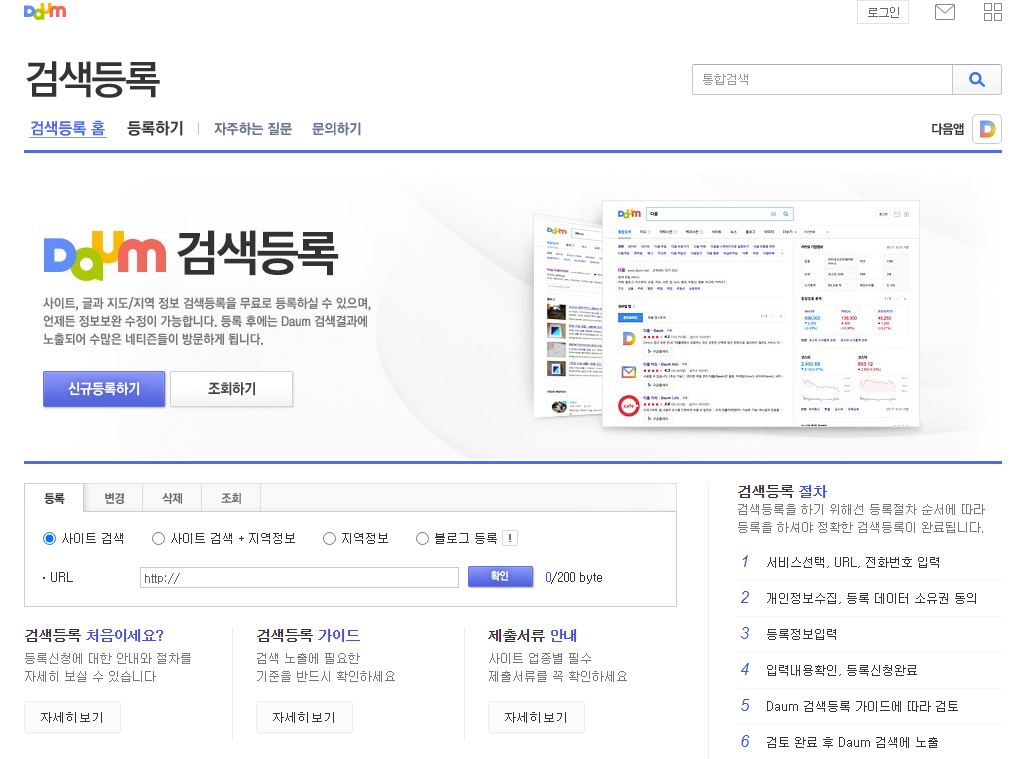Click the 확인 button beside URL
The width and height of the screenshot is (1020, 759).
(500, 576)
